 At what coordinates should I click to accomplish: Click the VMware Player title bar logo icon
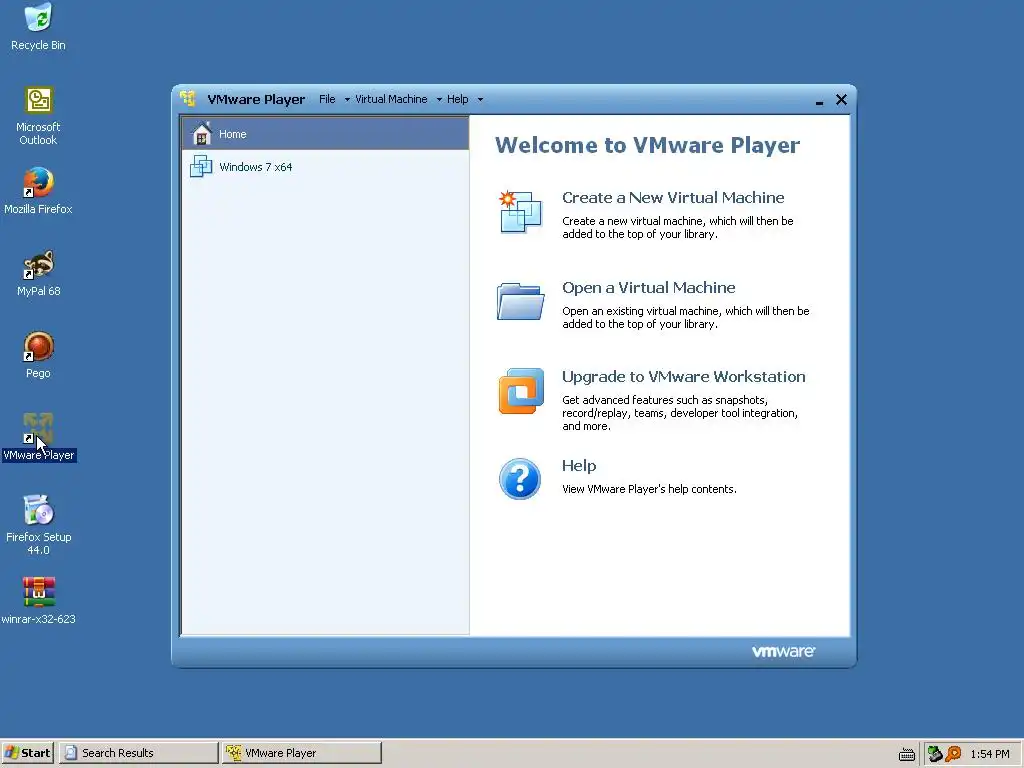click(x=188, y=99)
